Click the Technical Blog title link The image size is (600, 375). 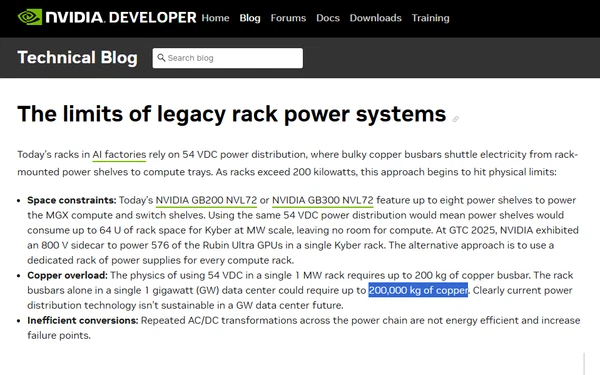(77, 57)
